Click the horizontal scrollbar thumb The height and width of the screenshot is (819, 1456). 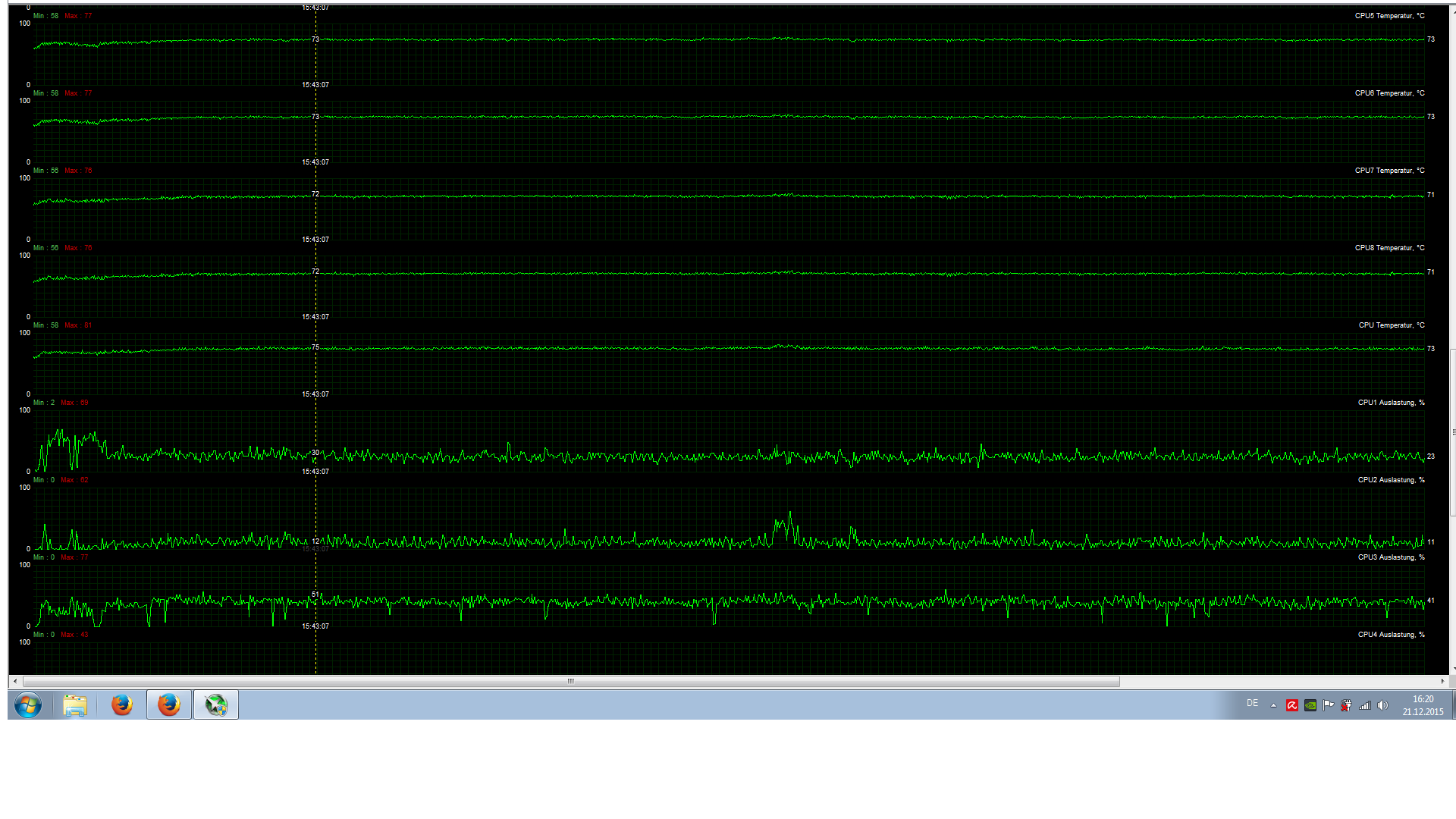click(570, 681)
